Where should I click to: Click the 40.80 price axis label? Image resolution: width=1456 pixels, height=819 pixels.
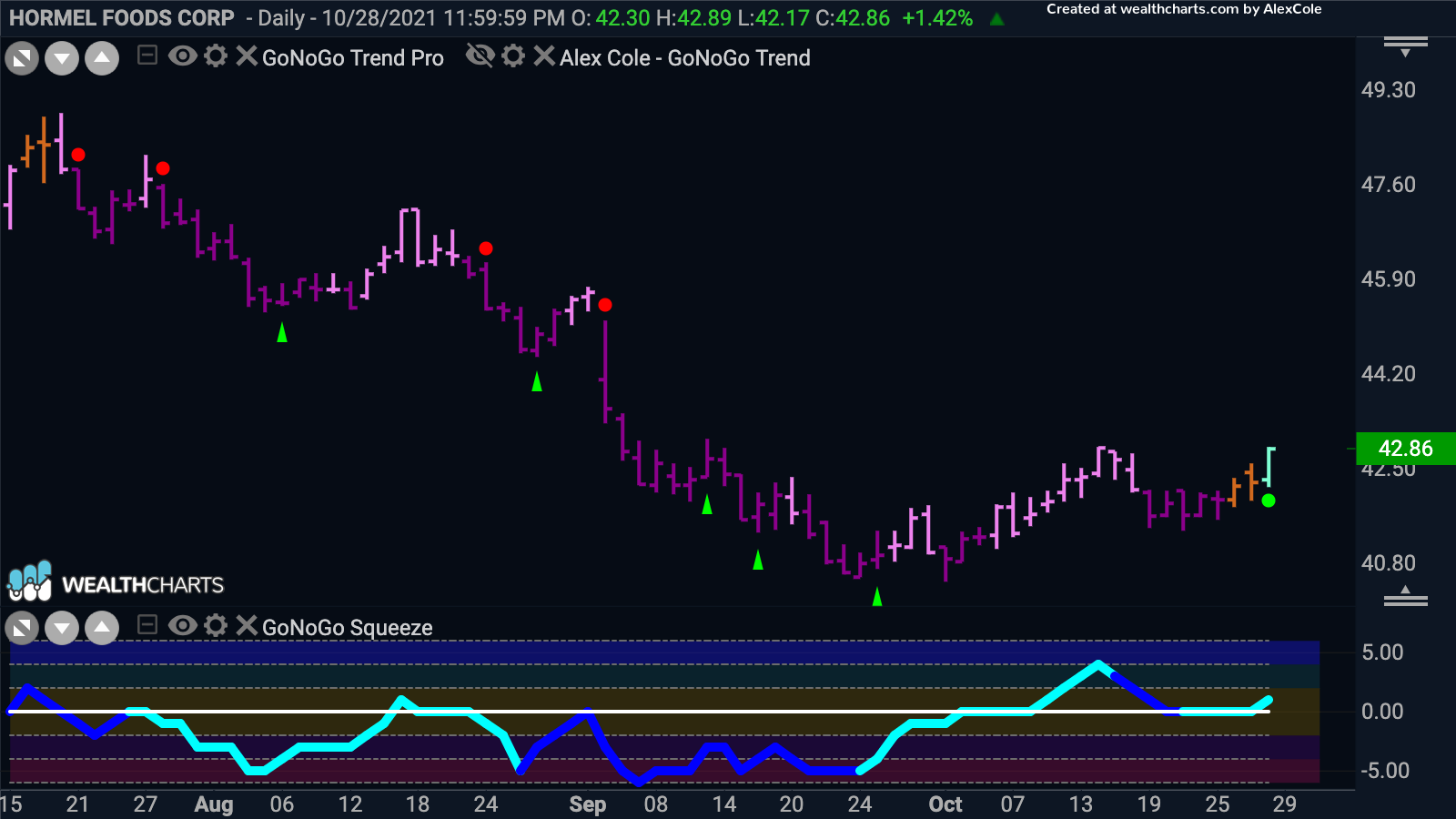click(1388, 563)
